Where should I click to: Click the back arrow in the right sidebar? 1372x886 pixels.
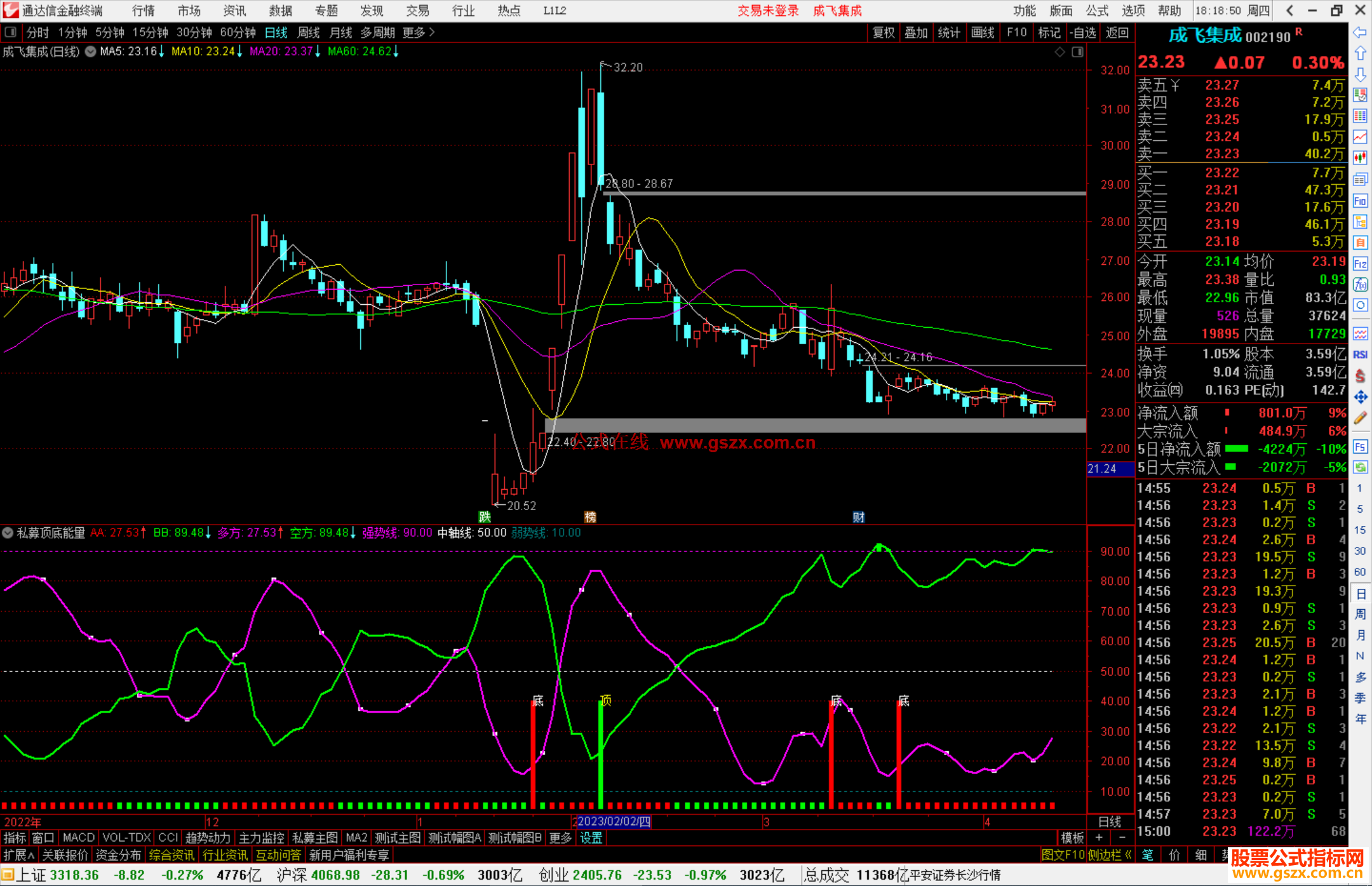[x=1360, y=32]
